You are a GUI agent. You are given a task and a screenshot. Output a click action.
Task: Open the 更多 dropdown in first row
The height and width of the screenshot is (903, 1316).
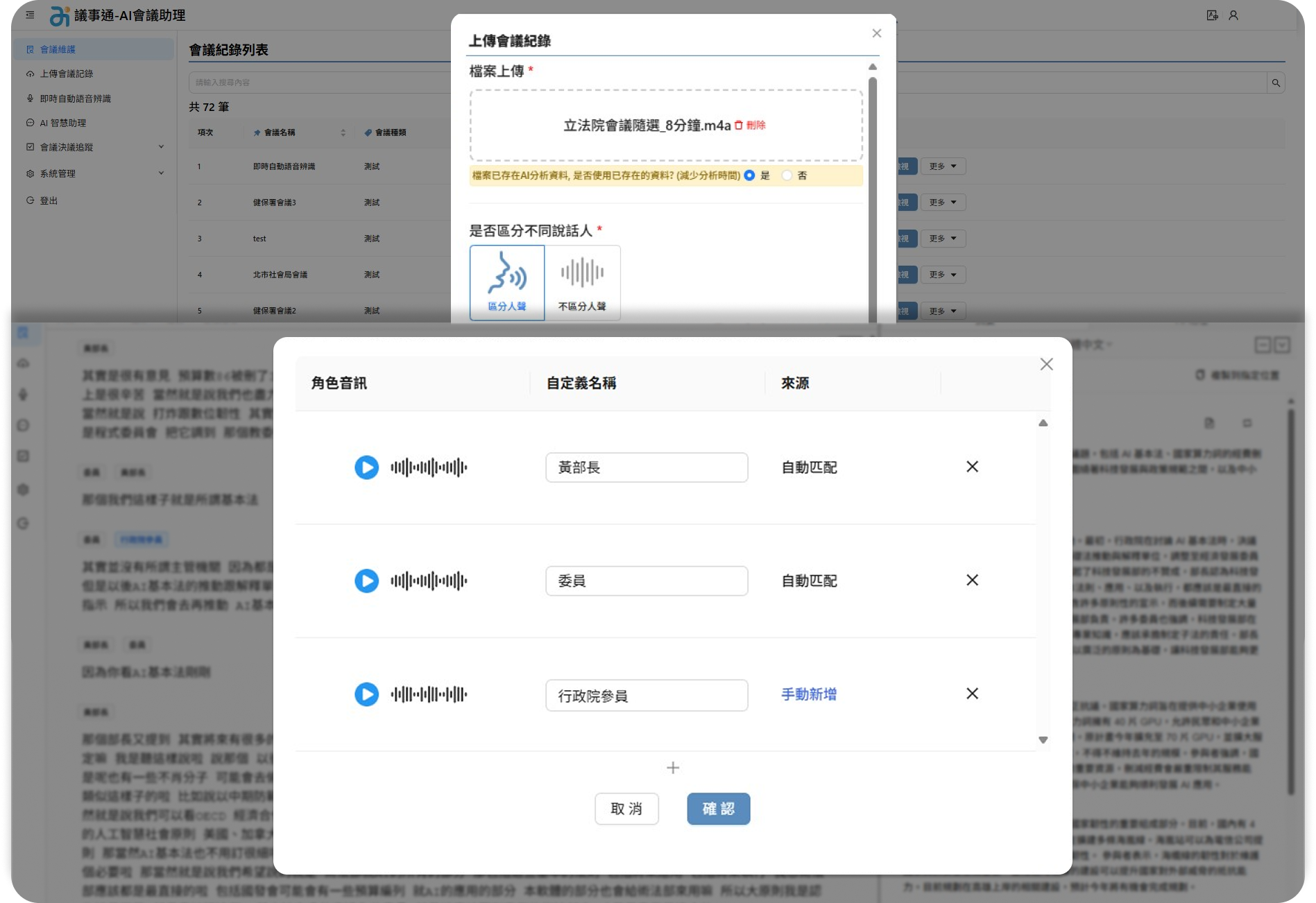[942, 166]
